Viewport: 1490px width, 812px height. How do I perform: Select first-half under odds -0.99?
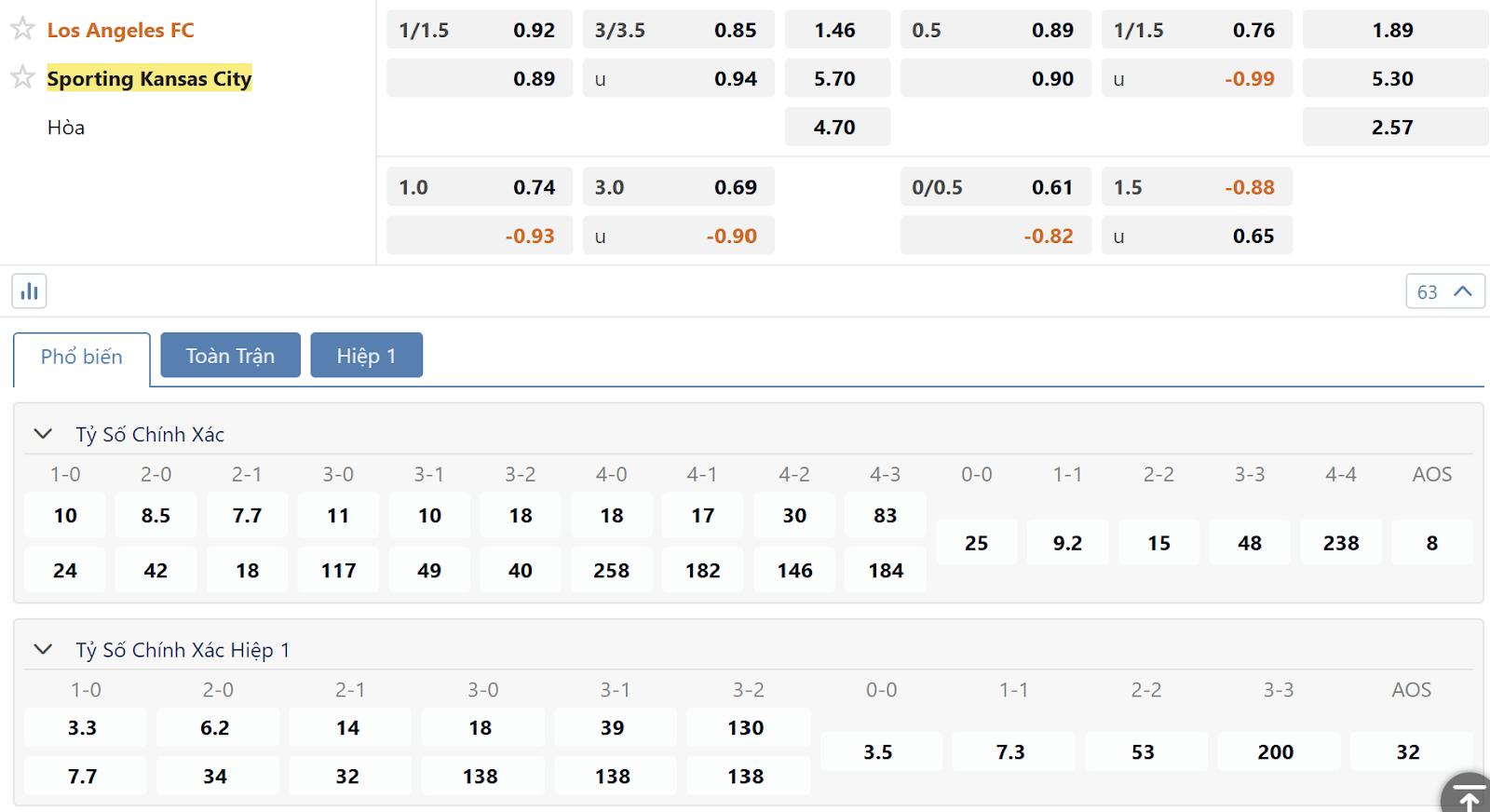point(1197,79)
